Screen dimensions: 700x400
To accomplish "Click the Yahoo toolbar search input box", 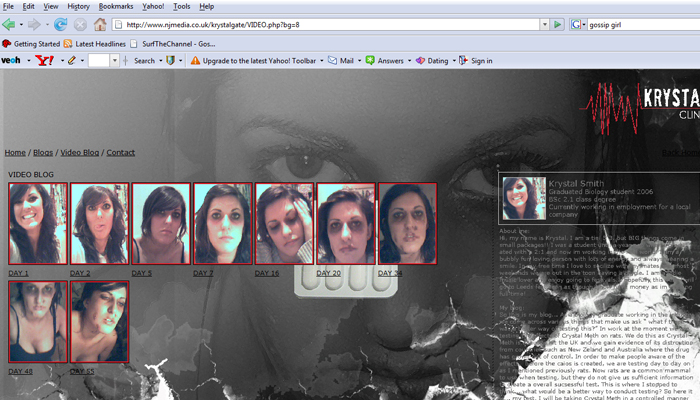I will [99, 60].
